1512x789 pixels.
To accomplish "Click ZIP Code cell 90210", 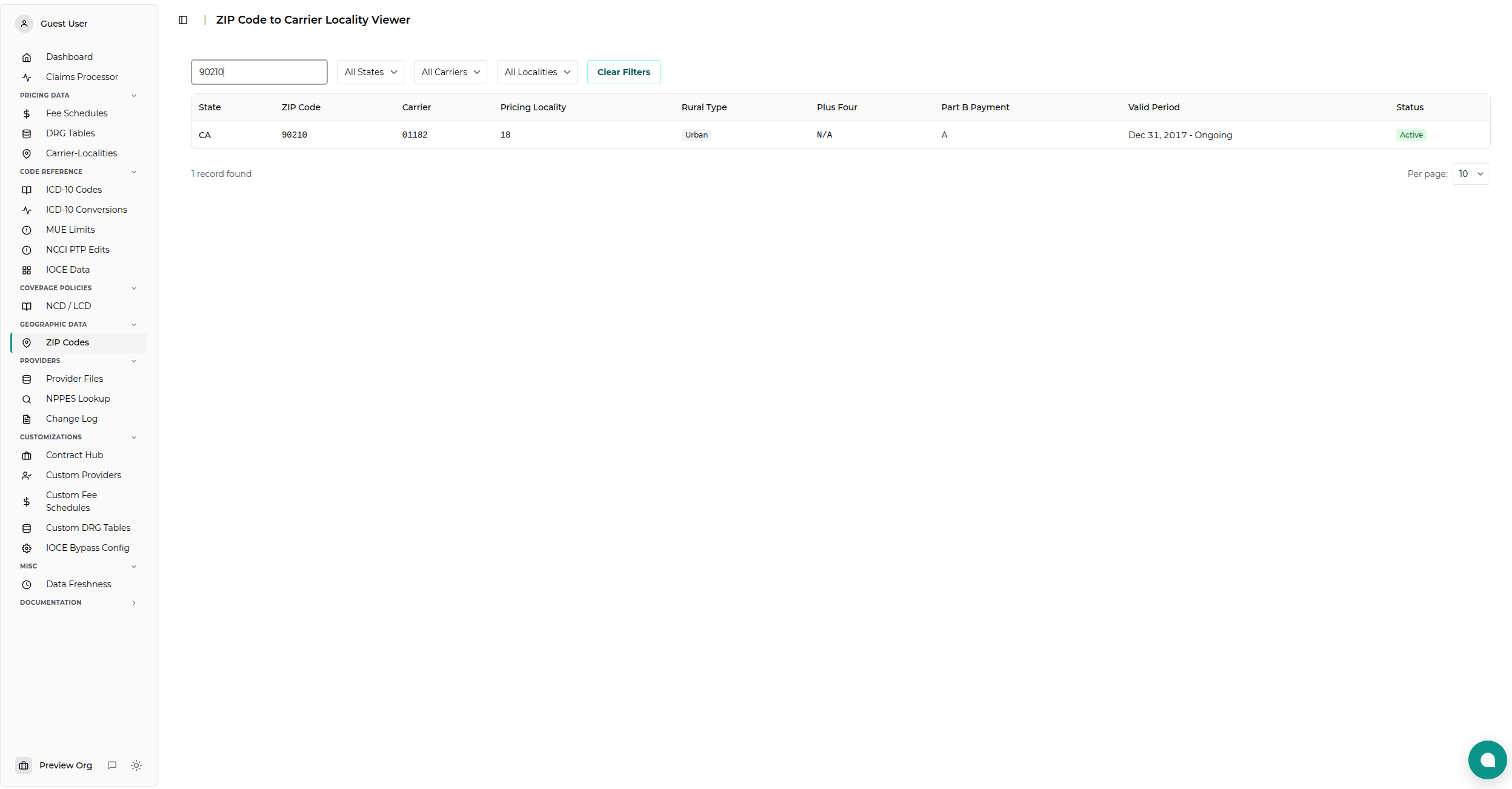I will coord(295,135).
